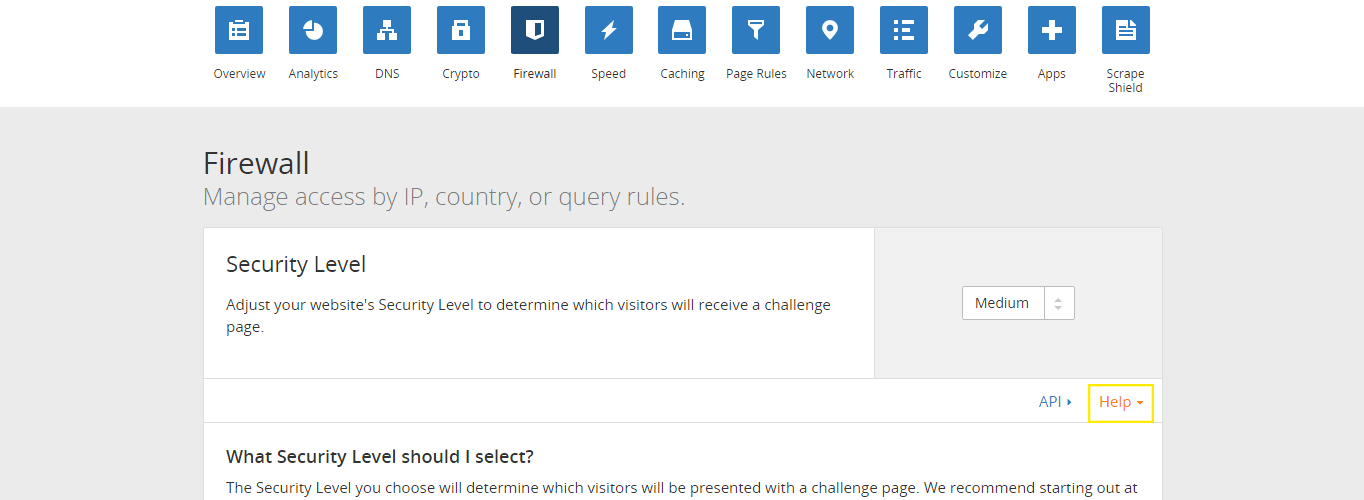The image size is (1364, 500).
Task: Expand the API section
Action: (1055, 402)
